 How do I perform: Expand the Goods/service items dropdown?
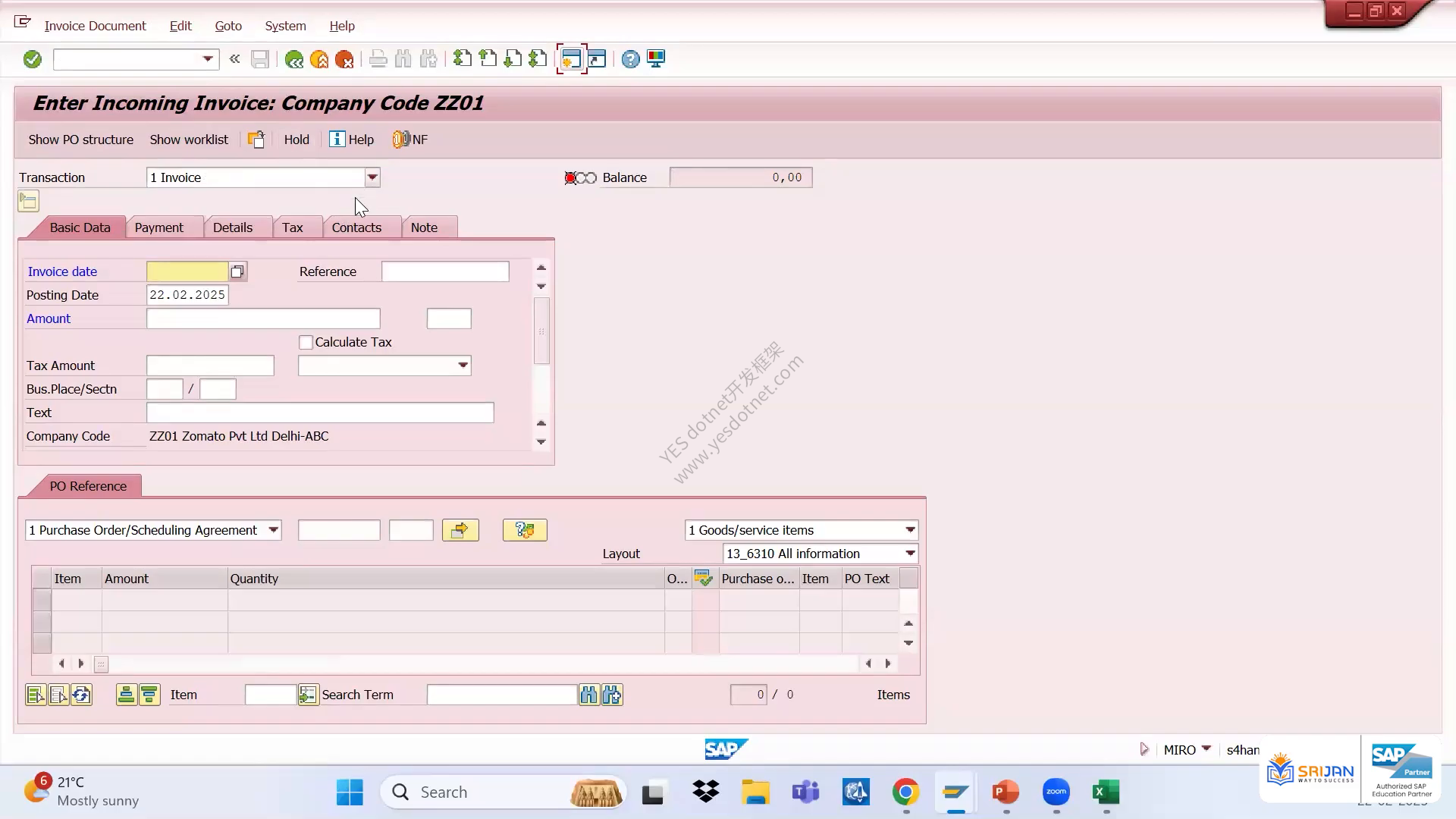910,530
